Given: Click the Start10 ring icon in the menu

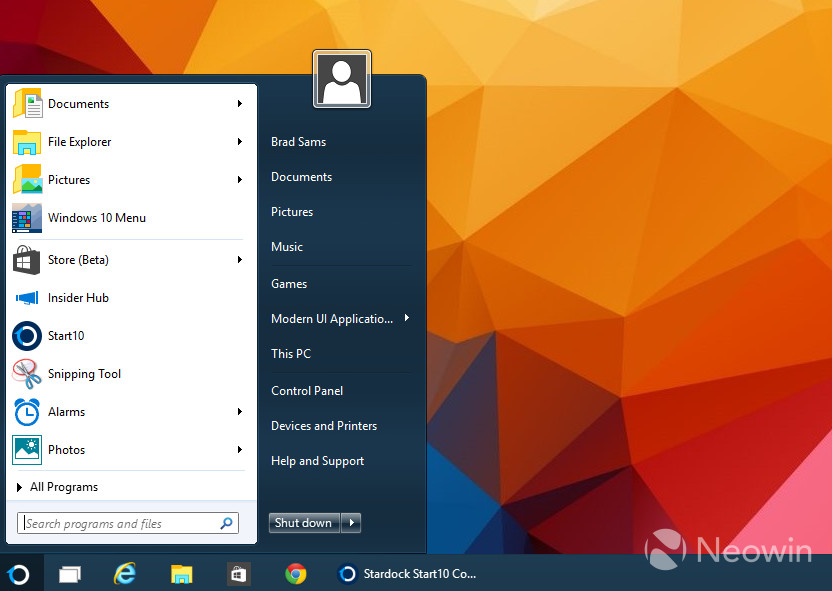Looking at the screenshot, I should pyautogui.click(x=27, y=336).
